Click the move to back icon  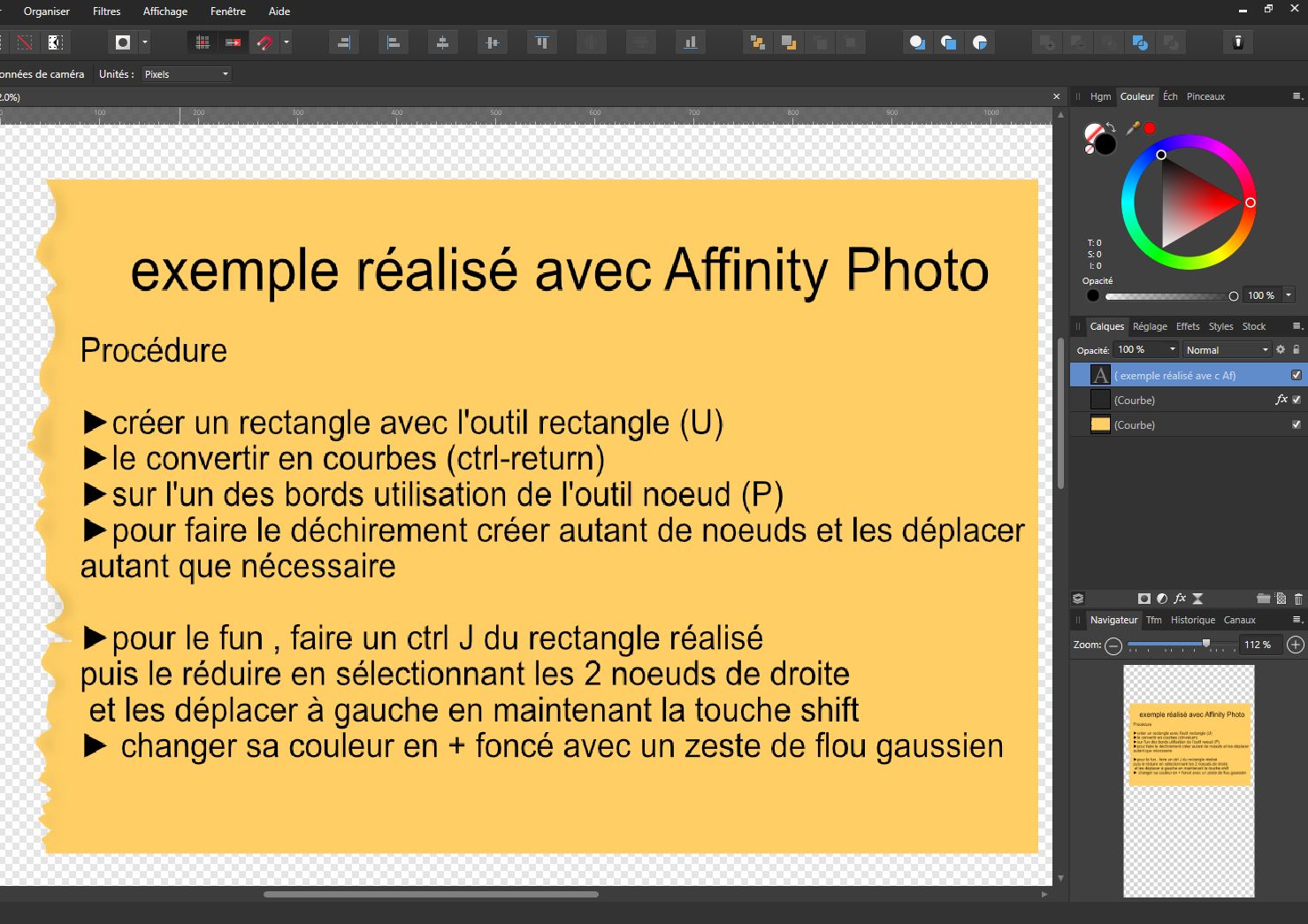click(x=757, y=42)
